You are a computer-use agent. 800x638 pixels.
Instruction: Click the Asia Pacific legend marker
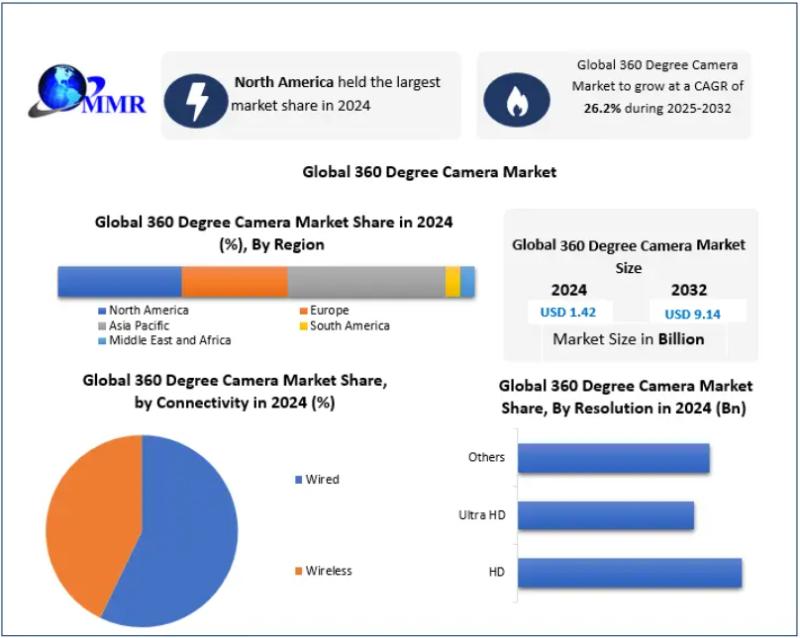(x=102, y=326)
